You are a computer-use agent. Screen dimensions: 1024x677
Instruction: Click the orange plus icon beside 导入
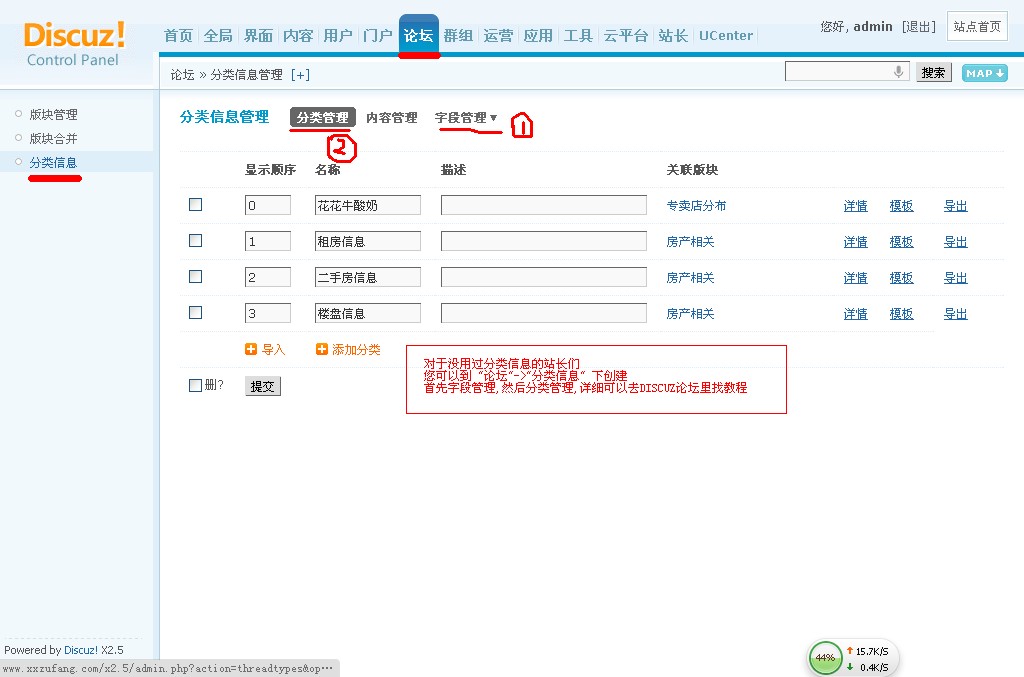pyautogui.click(x=251, y=350)
